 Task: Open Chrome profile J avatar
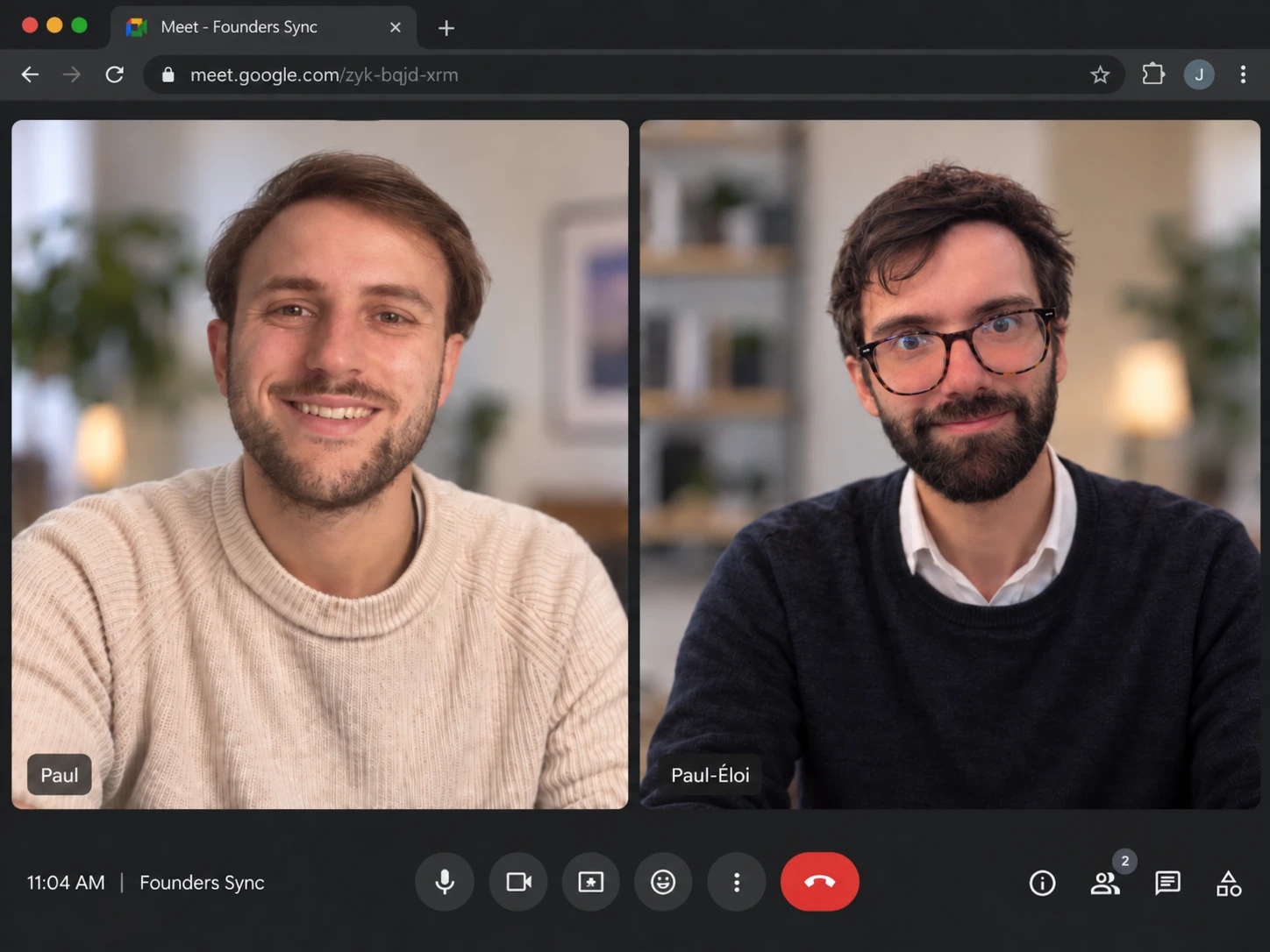[x=1199, y=75]
